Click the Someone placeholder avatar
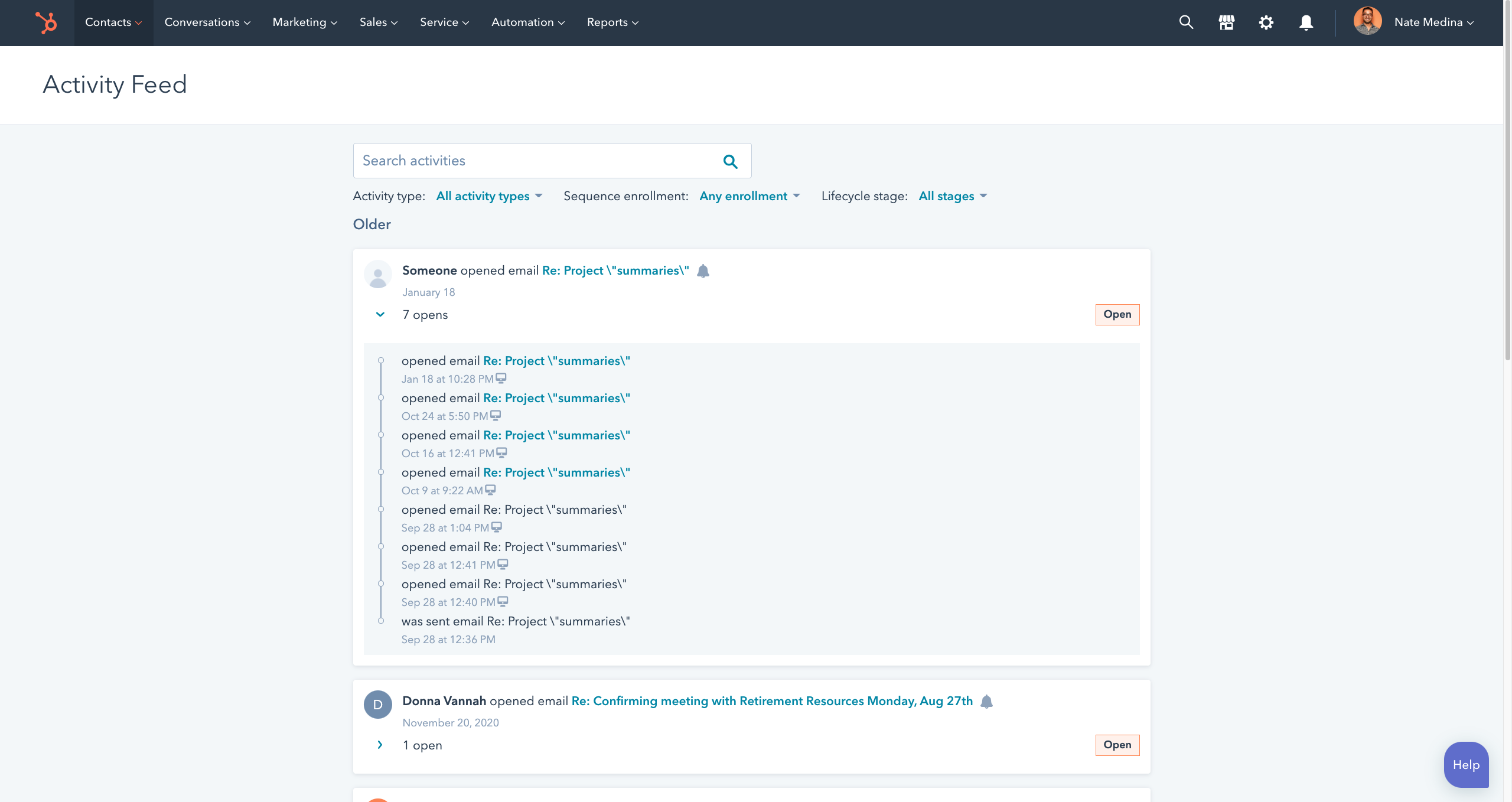Screen dimensions: 1512x802 378,275
